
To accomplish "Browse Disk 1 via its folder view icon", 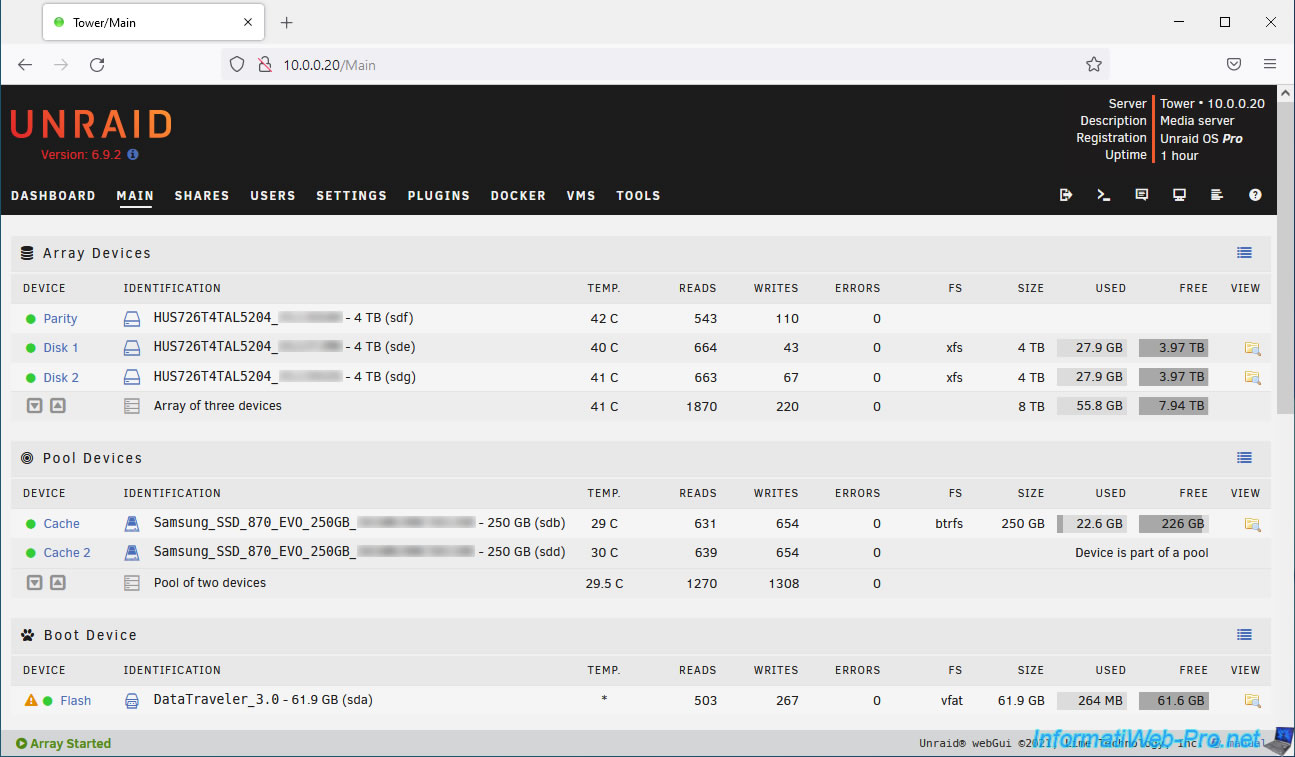I will pyautogui.click(x=1252, y=348).
